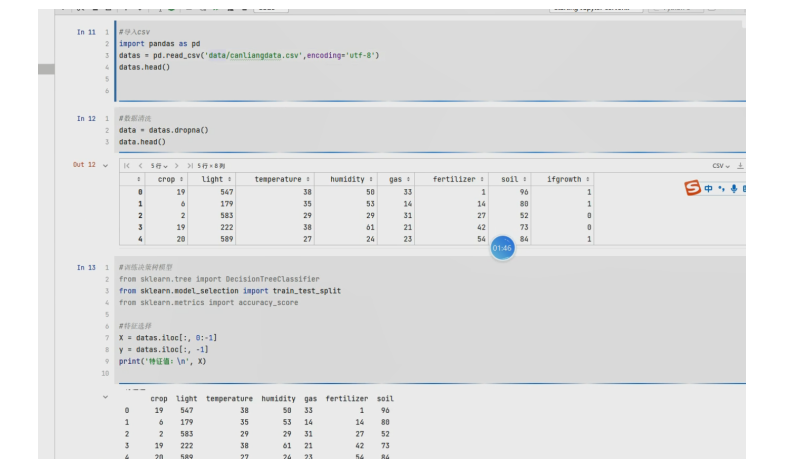Sort by the fertilizer column arrows

pyautogui.click(x=482, y=179)
